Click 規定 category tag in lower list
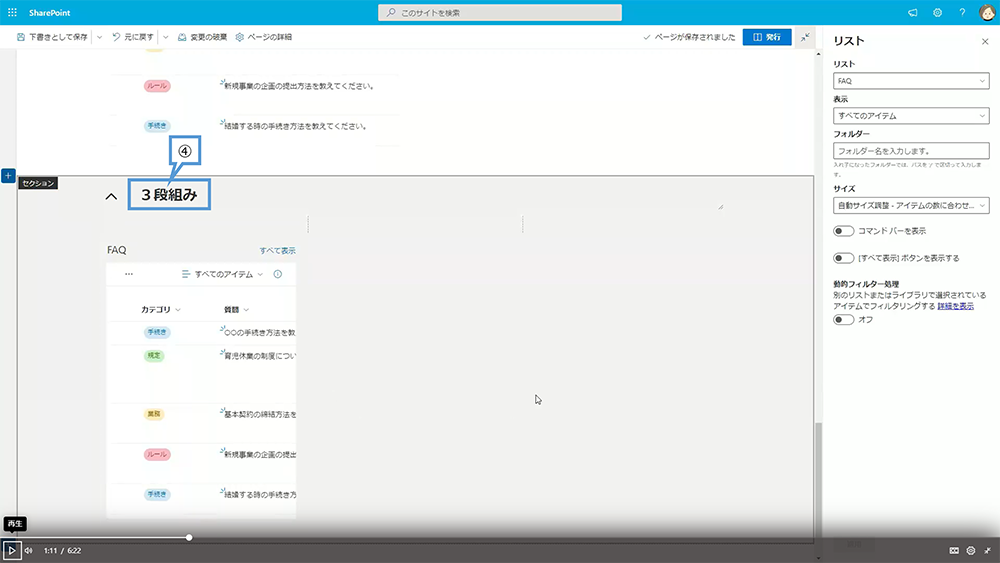This screenshot has height=563, width=1000. pyautogui.click(x=154, y=356)
